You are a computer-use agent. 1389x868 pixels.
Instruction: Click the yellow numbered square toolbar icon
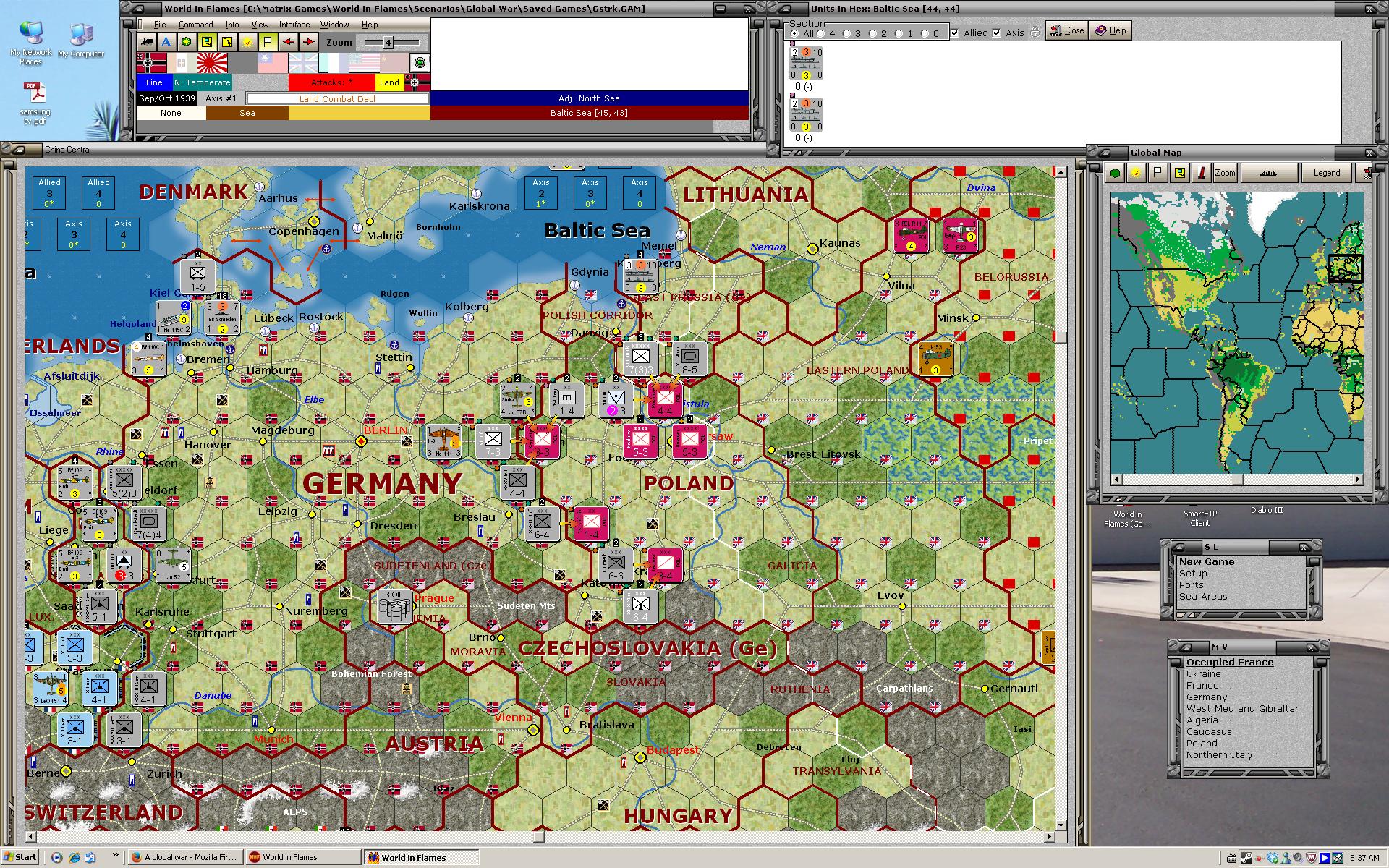(x=227, y=42)
